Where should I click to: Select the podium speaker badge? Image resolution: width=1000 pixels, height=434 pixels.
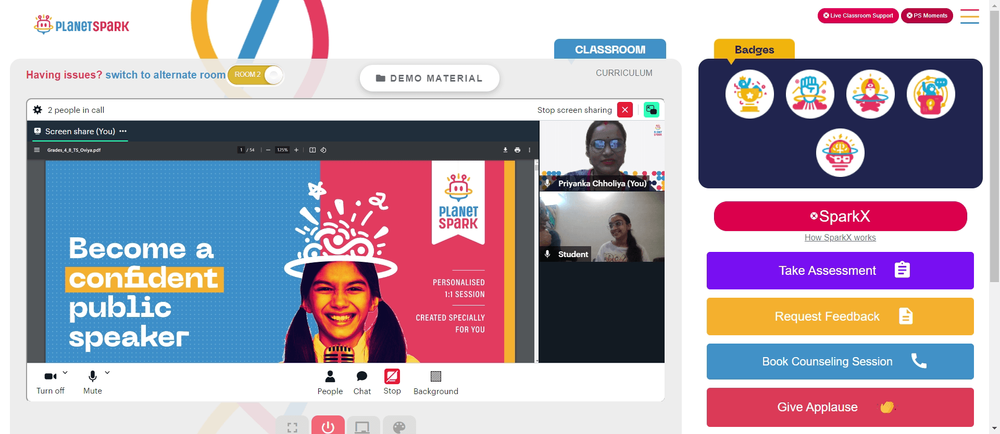point(930,94)
